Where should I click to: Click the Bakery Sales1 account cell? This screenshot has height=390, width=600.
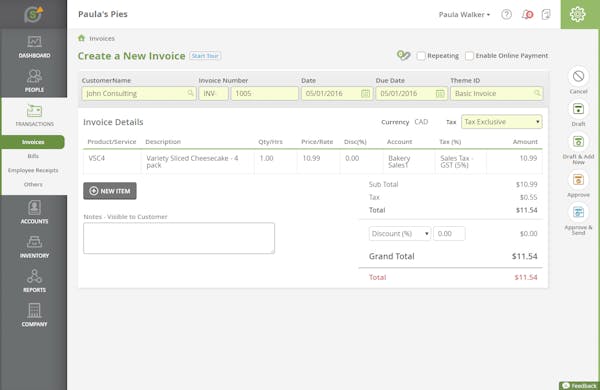coord(409,162)
